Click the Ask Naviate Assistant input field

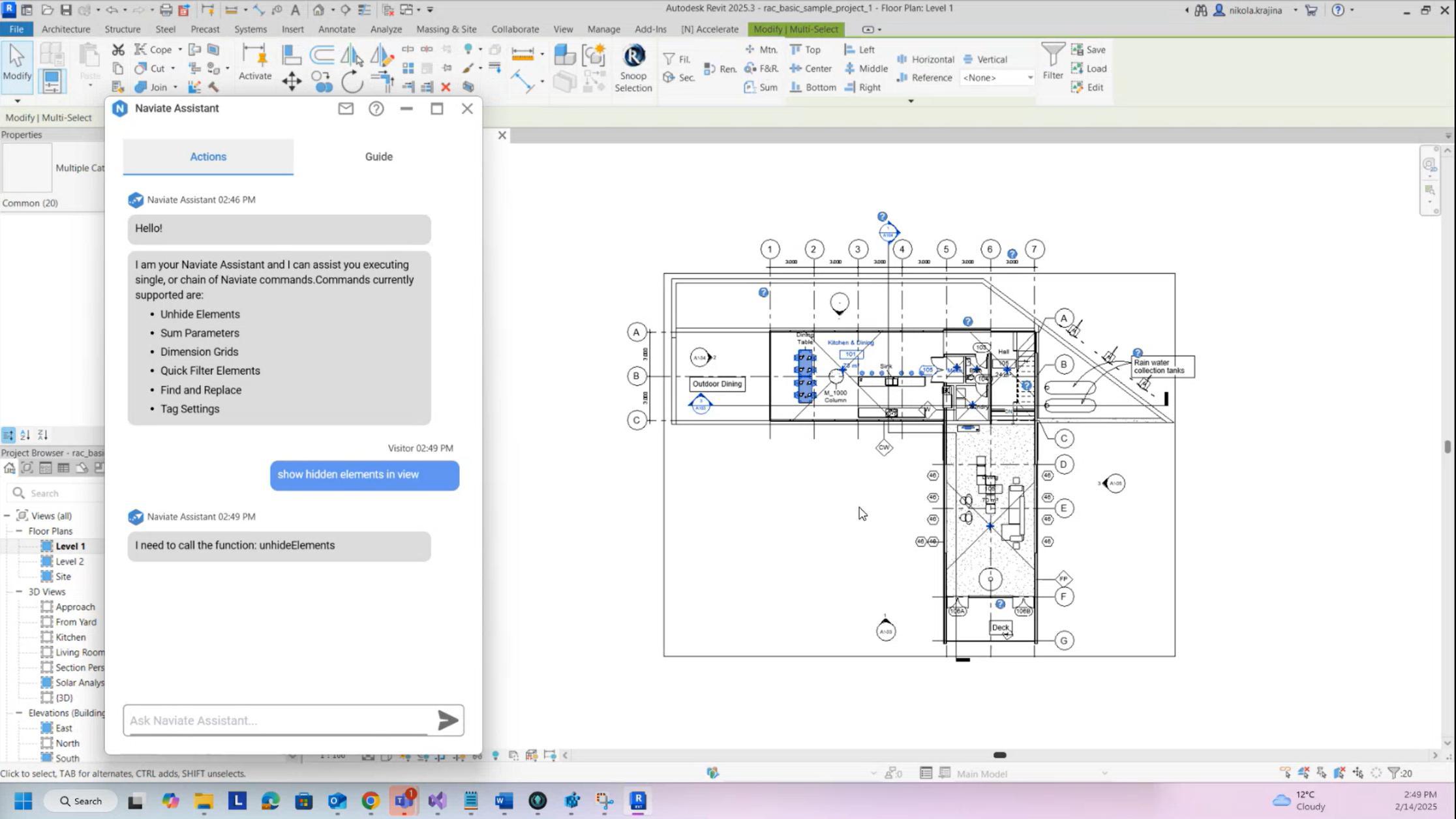(x=277, y=720)
